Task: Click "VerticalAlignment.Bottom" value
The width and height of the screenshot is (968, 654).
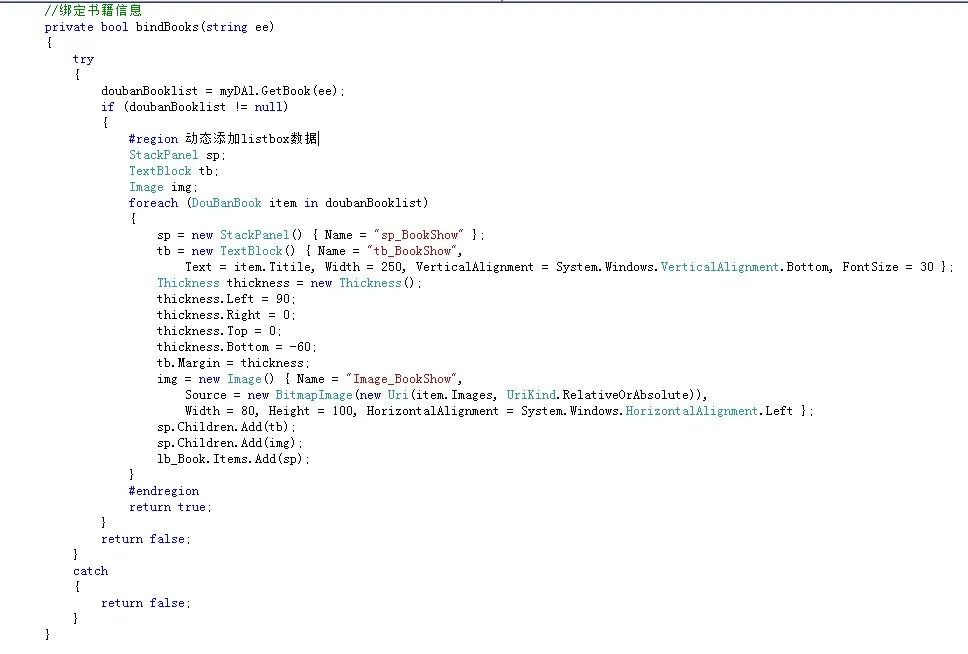Action: point(746,267)
